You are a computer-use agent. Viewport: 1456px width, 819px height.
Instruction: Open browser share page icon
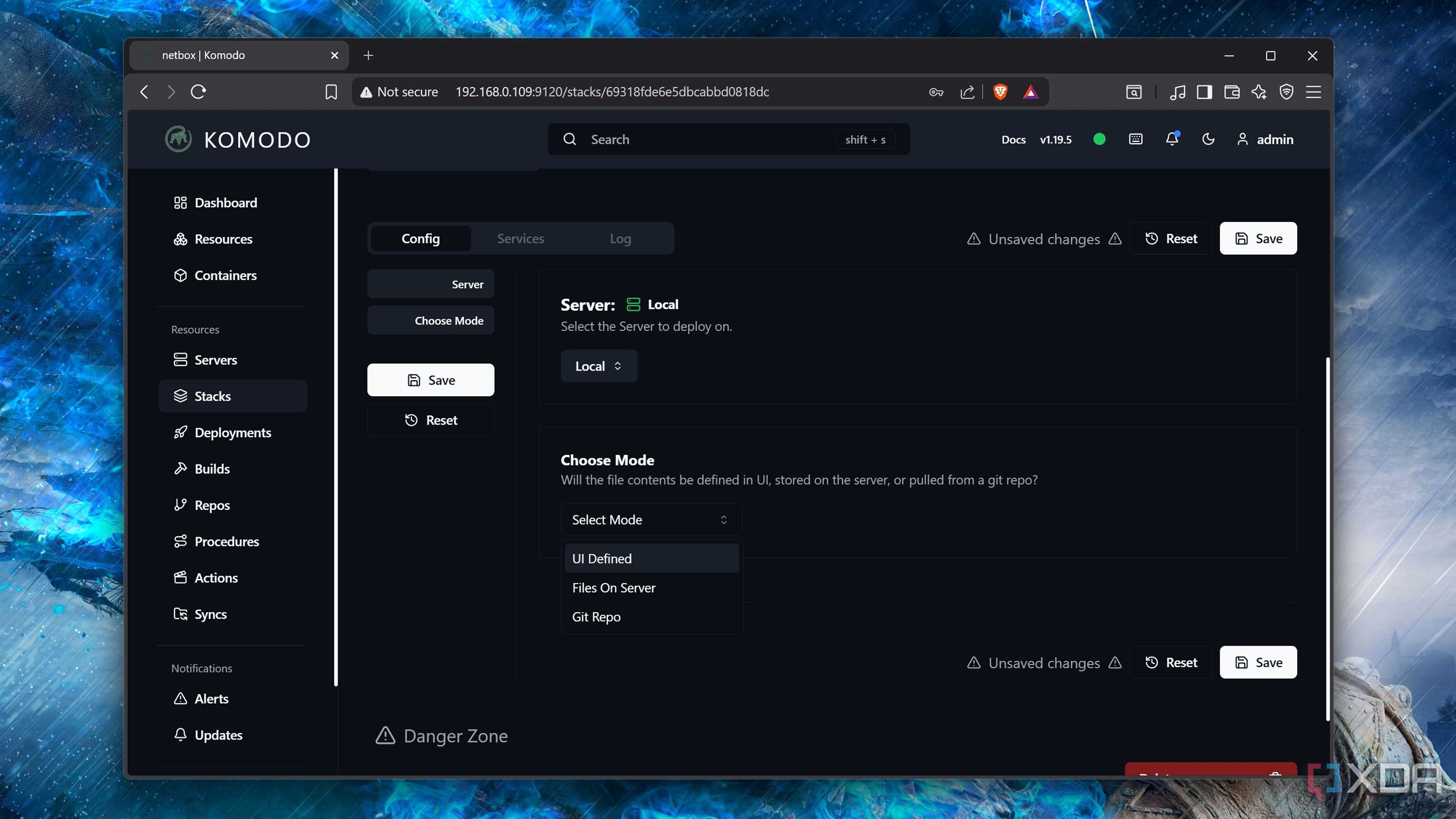(967, 91)
